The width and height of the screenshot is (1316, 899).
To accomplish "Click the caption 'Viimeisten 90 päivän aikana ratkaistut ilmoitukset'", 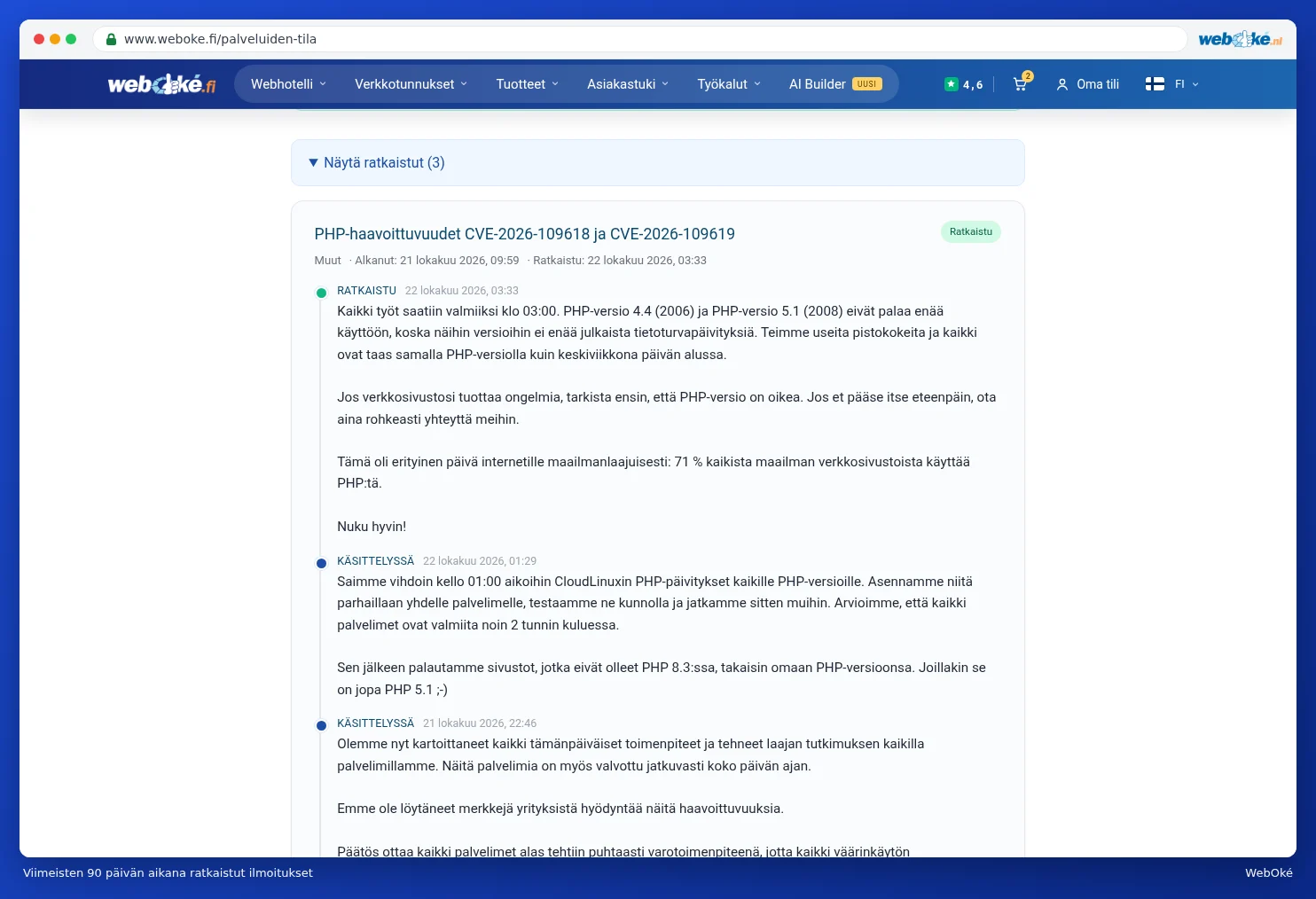I will click(168, 873).
